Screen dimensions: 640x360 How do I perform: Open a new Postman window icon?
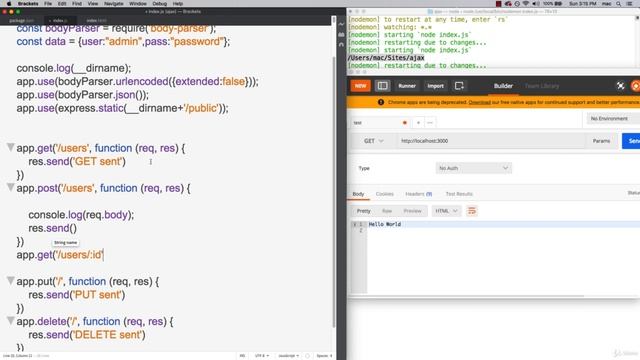point(459,86)
